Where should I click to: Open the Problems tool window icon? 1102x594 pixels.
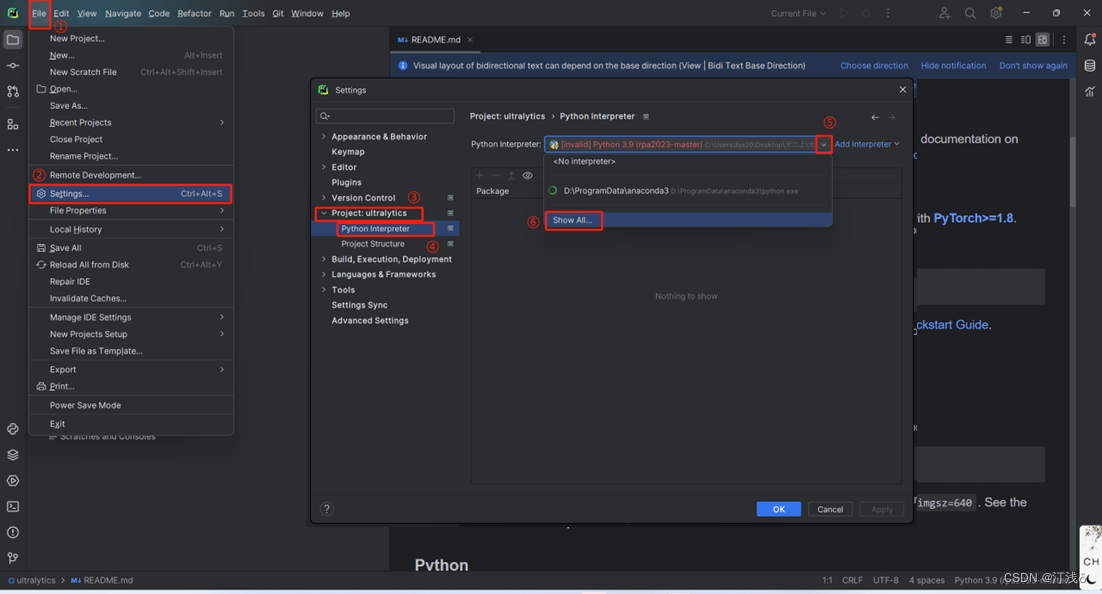click(x=13, y=532)
